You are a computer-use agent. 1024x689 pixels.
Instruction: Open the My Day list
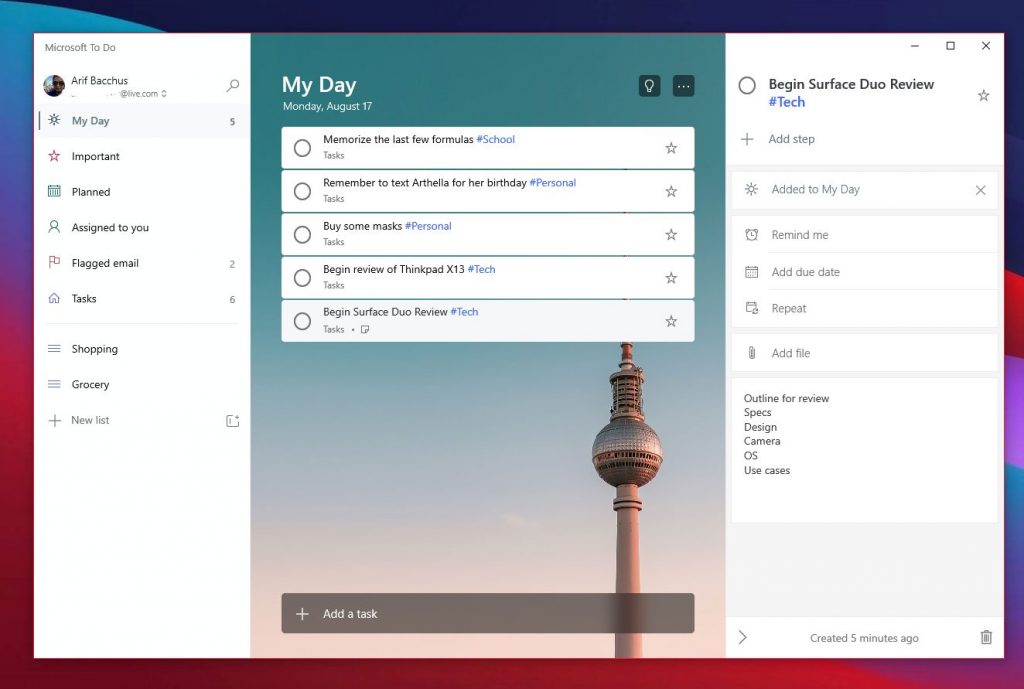tap(142, 121)
